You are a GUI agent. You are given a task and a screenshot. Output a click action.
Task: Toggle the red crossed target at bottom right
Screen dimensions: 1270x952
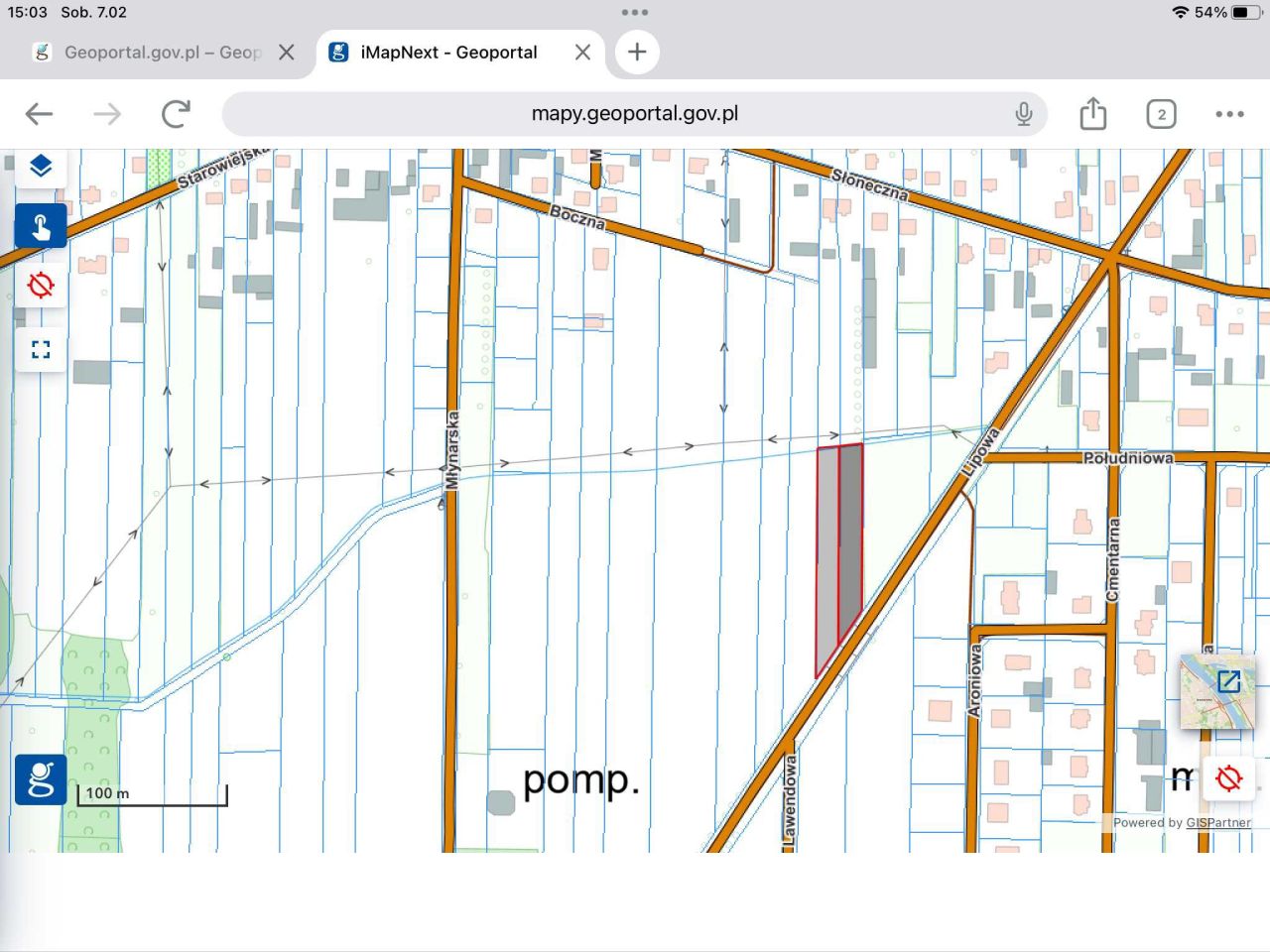[1228, 778]
